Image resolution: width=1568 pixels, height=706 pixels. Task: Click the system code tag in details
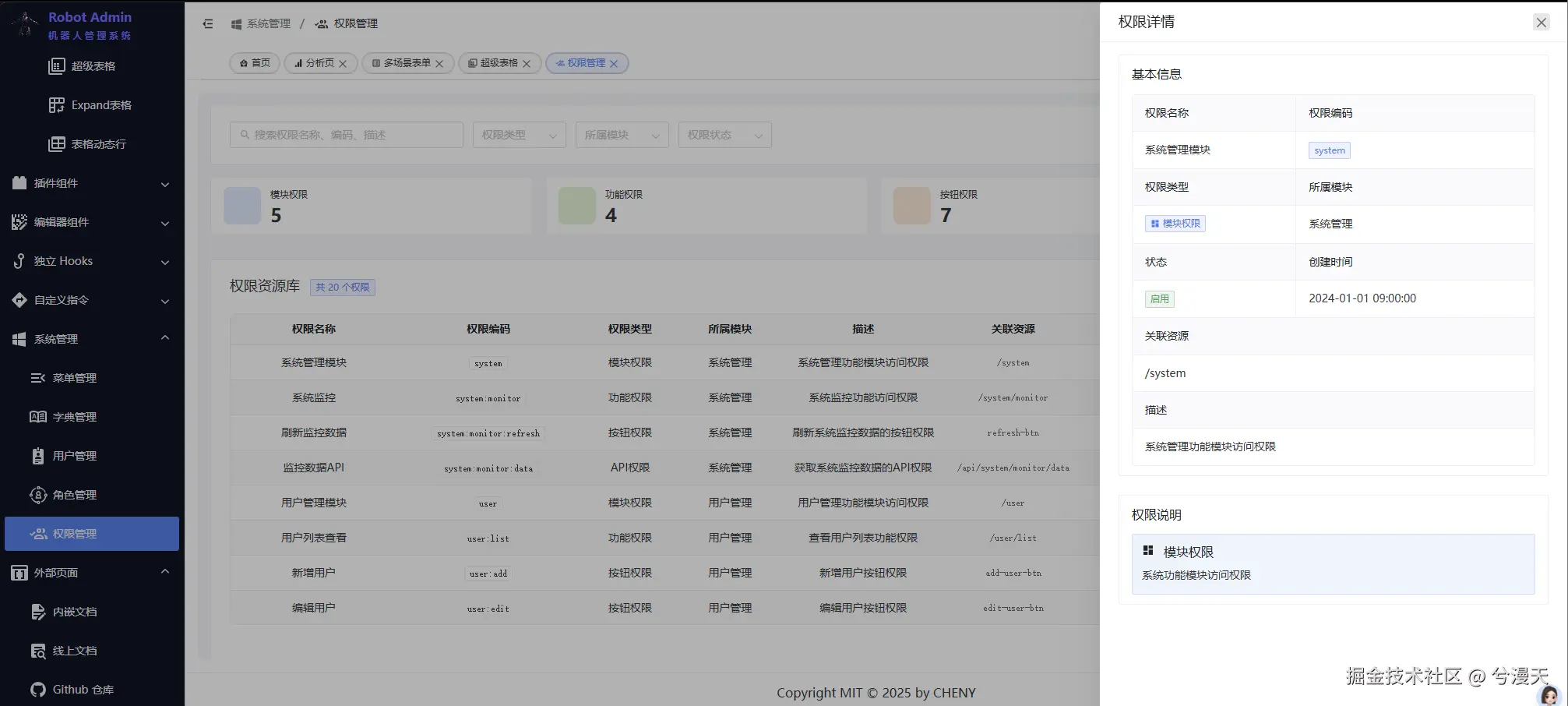pos(1330,150)
